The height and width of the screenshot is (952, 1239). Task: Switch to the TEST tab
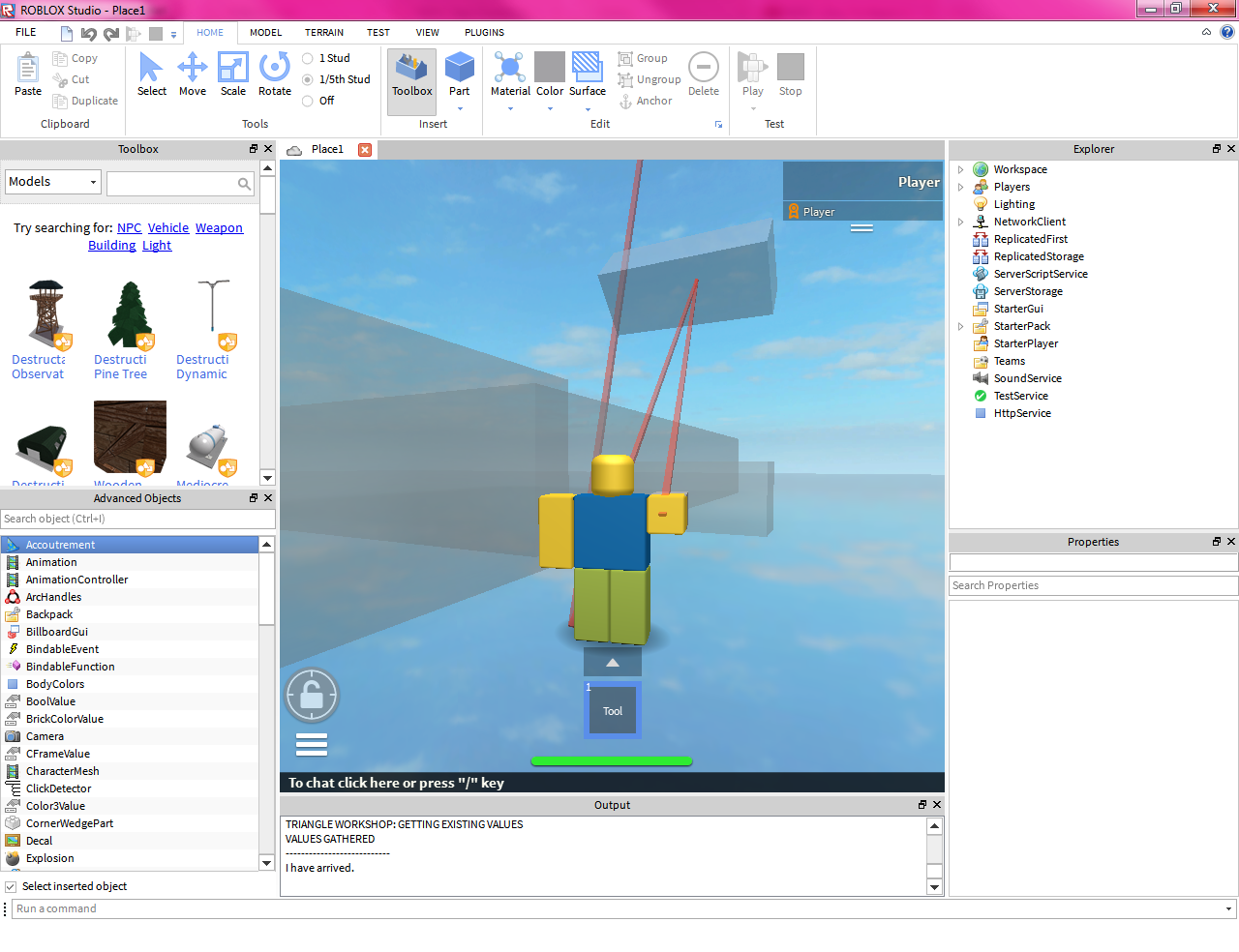coord(378,32)
